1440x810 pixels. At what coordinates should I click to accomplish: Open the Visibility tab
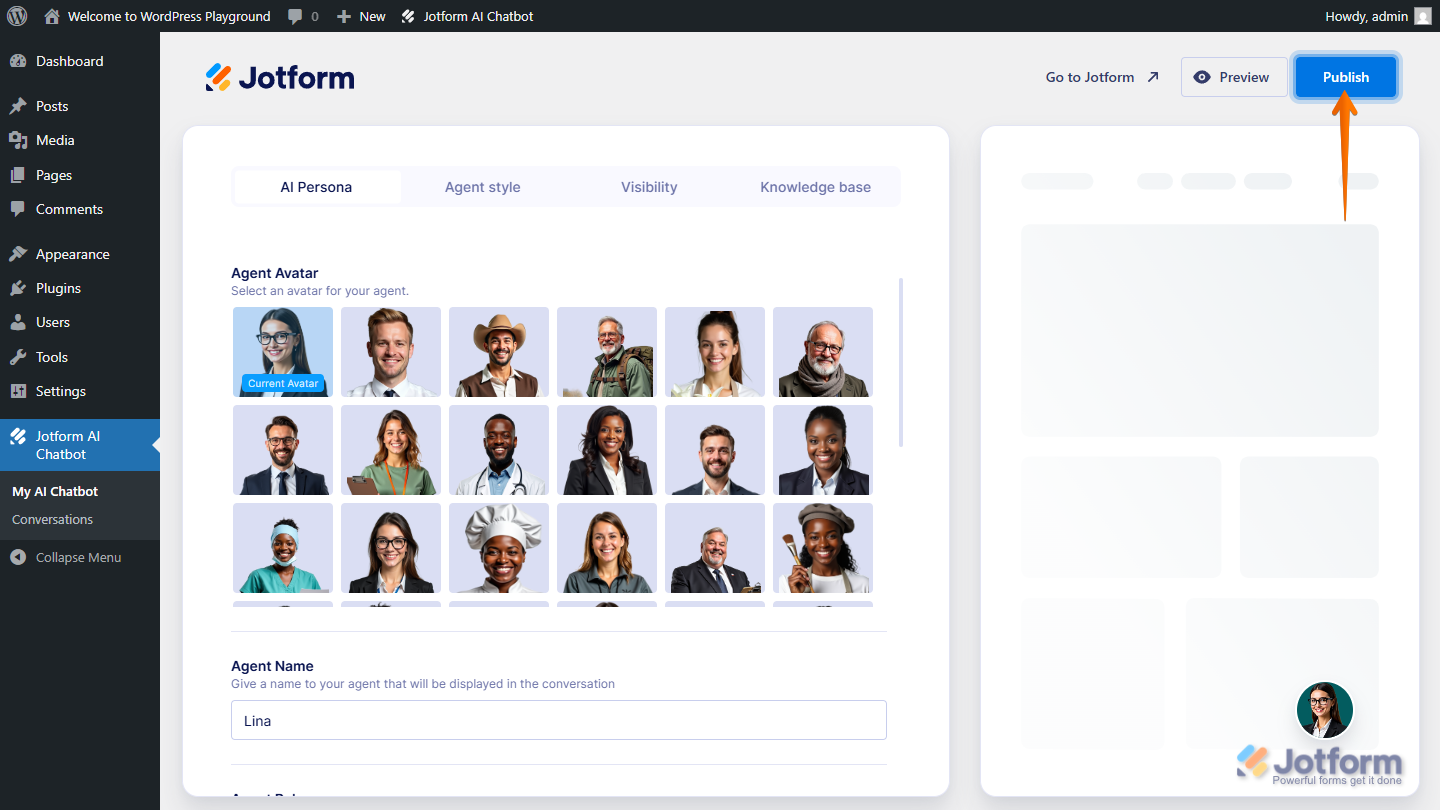(x=649, y=187)
